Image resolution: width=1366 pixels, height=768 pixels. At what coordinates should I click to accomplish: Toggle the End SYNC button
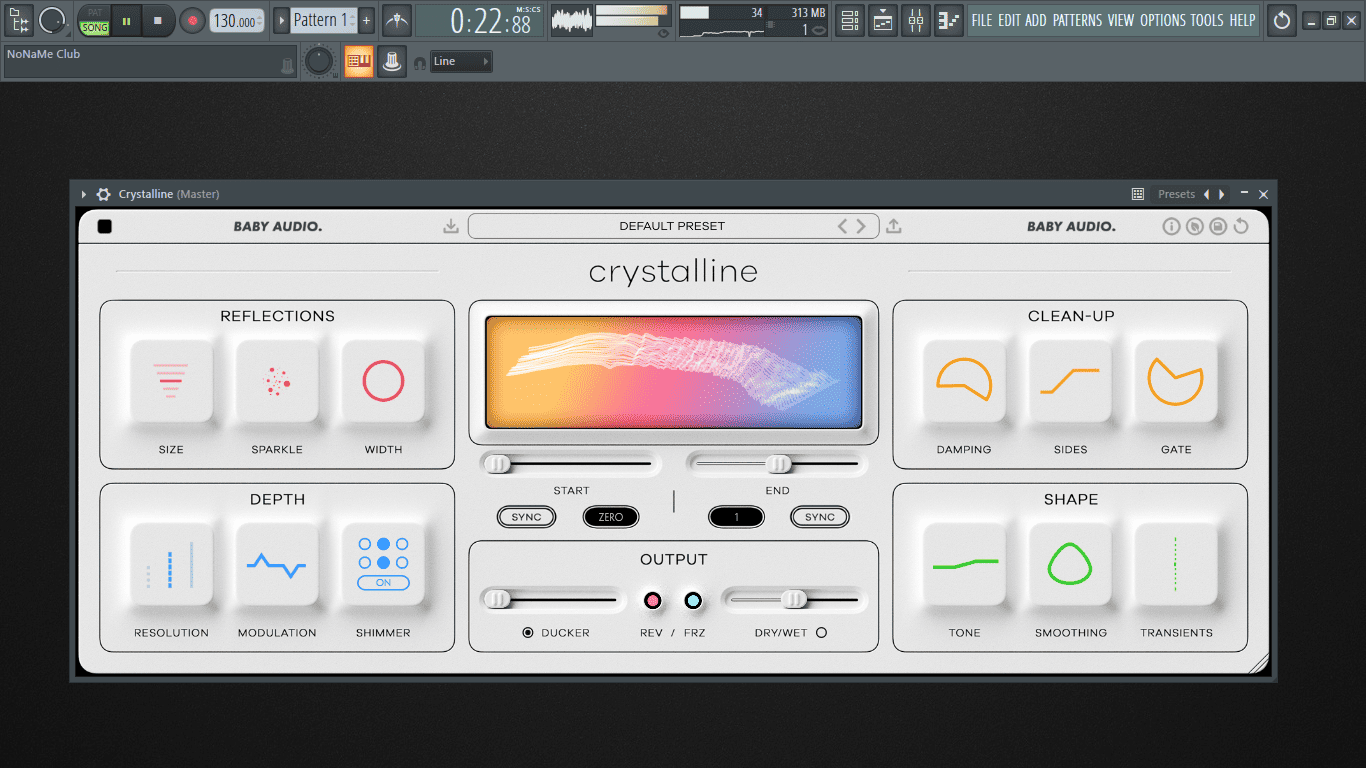[820, 517]
